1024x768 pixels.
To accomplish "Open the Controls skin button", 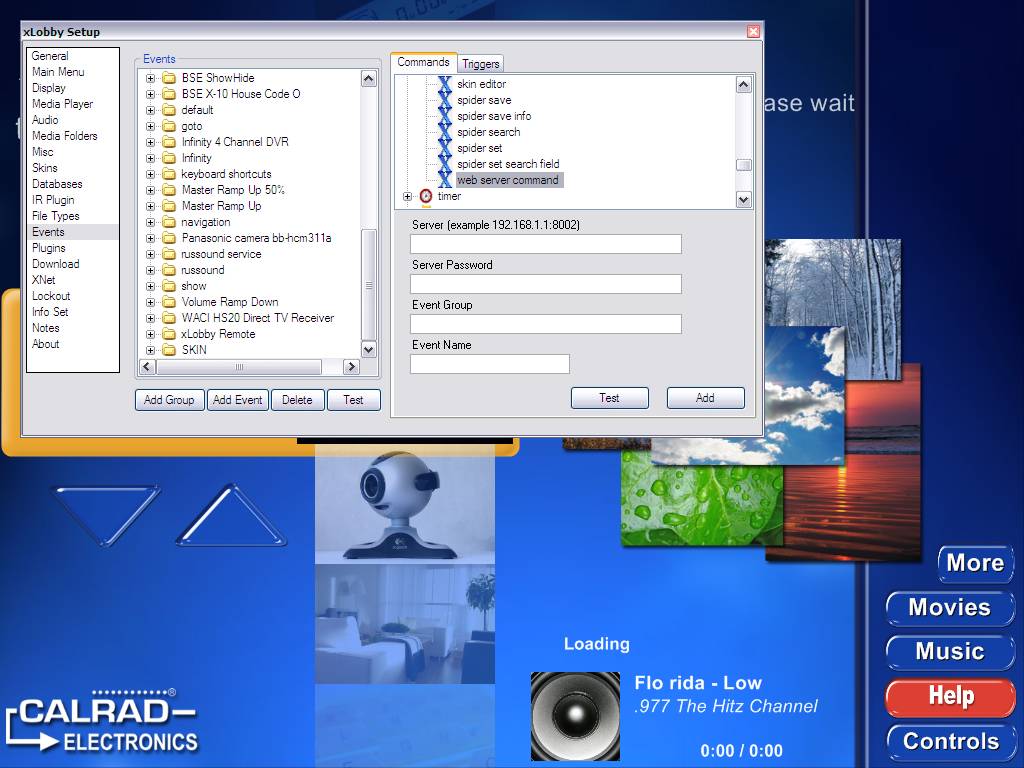I will tap(950, 741).
